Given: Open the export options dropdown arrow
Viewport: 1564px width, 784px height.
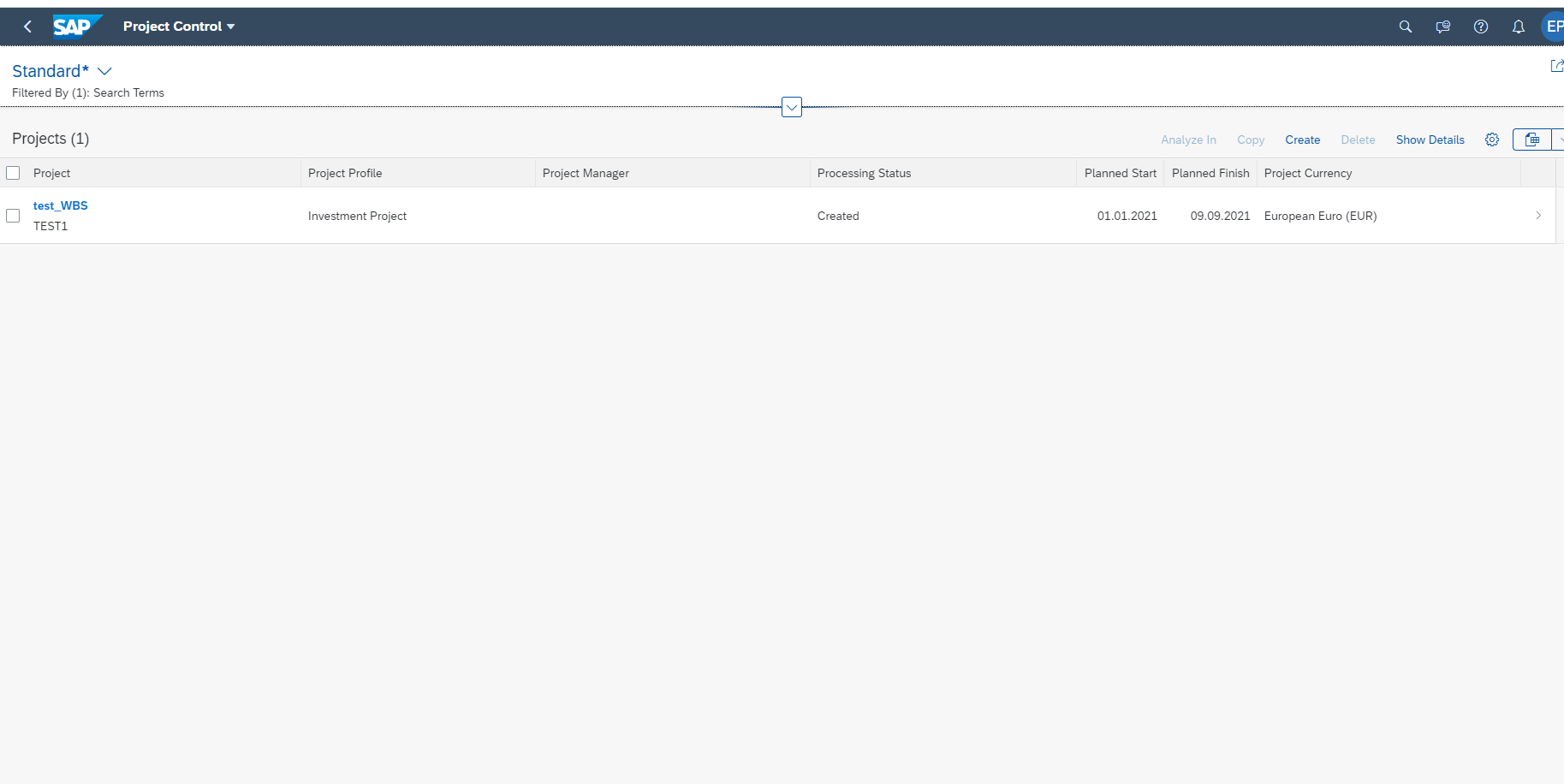Looking at the screenshot, I should tap(1559, 140).
